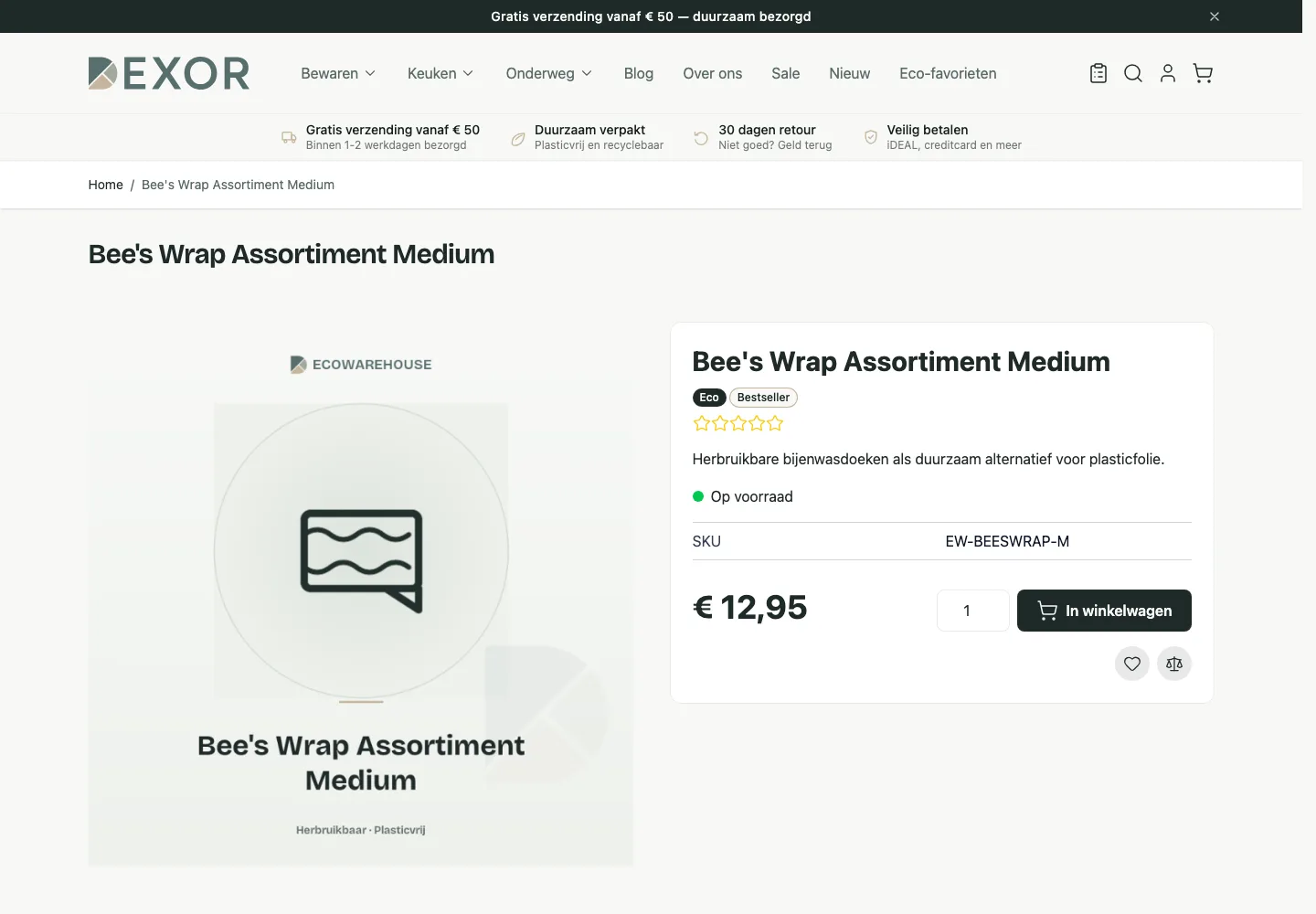Click the quantity input field
Screen dimensions: 1316x914
pos(973,611)
